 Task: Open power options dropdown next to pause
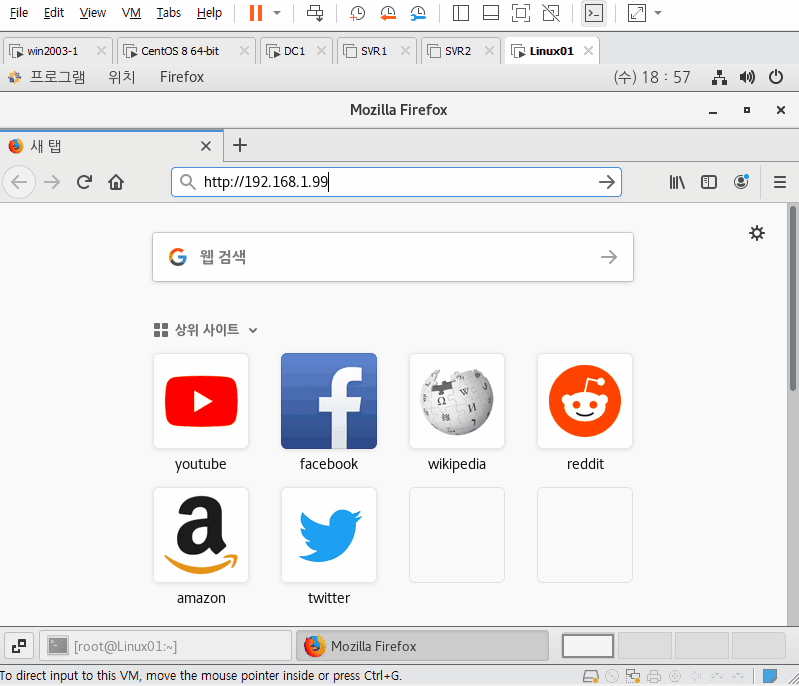[x=277, y=13]
